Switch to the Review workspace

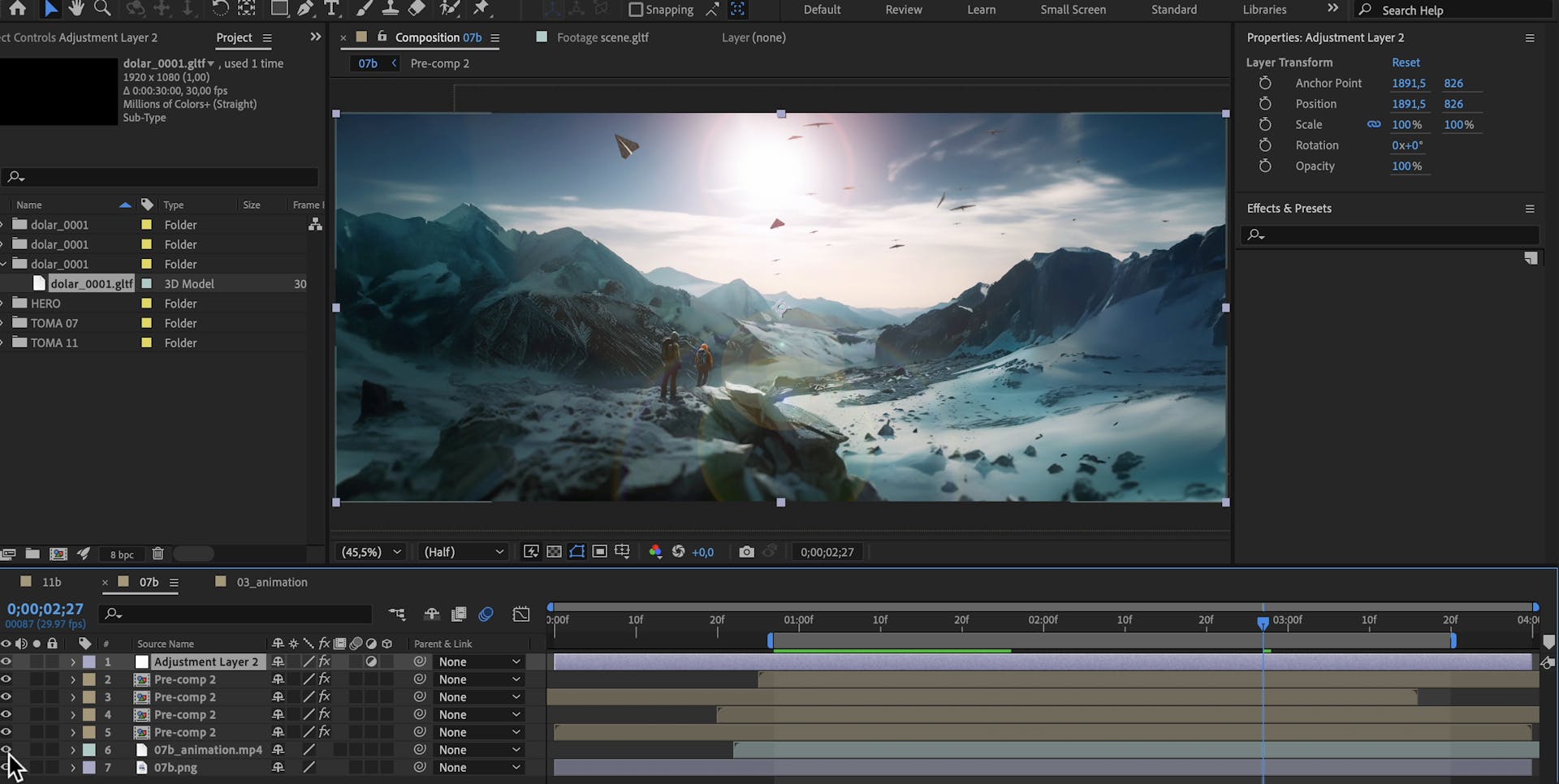click(x=903, y=10)
